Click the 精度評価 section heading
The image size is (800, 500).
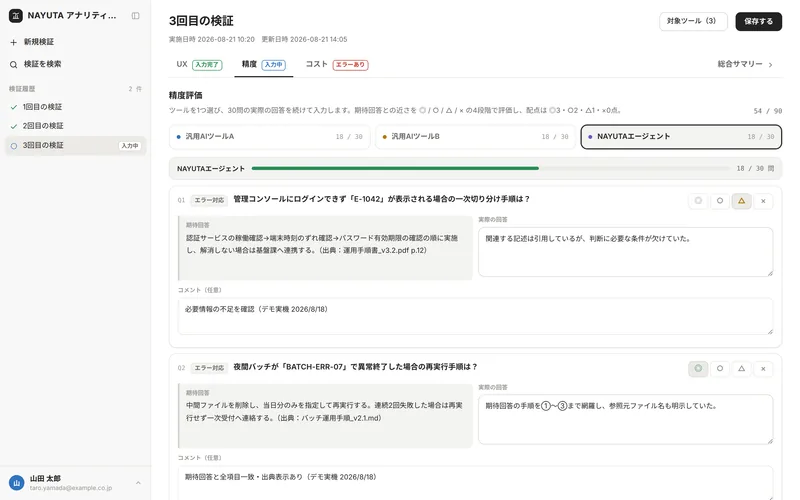(186, 95)
